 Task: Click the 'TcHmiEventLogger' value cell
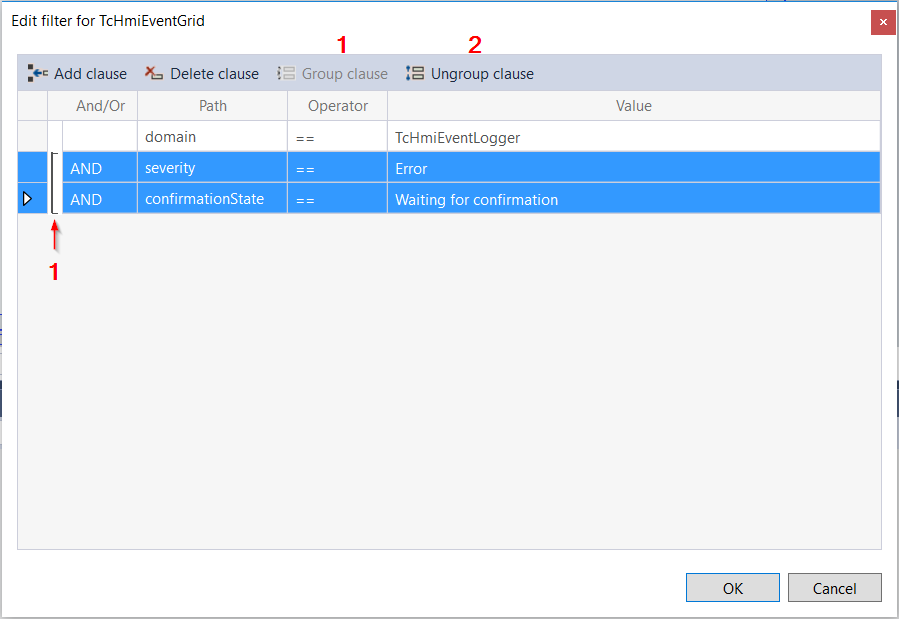coord(634,137)
